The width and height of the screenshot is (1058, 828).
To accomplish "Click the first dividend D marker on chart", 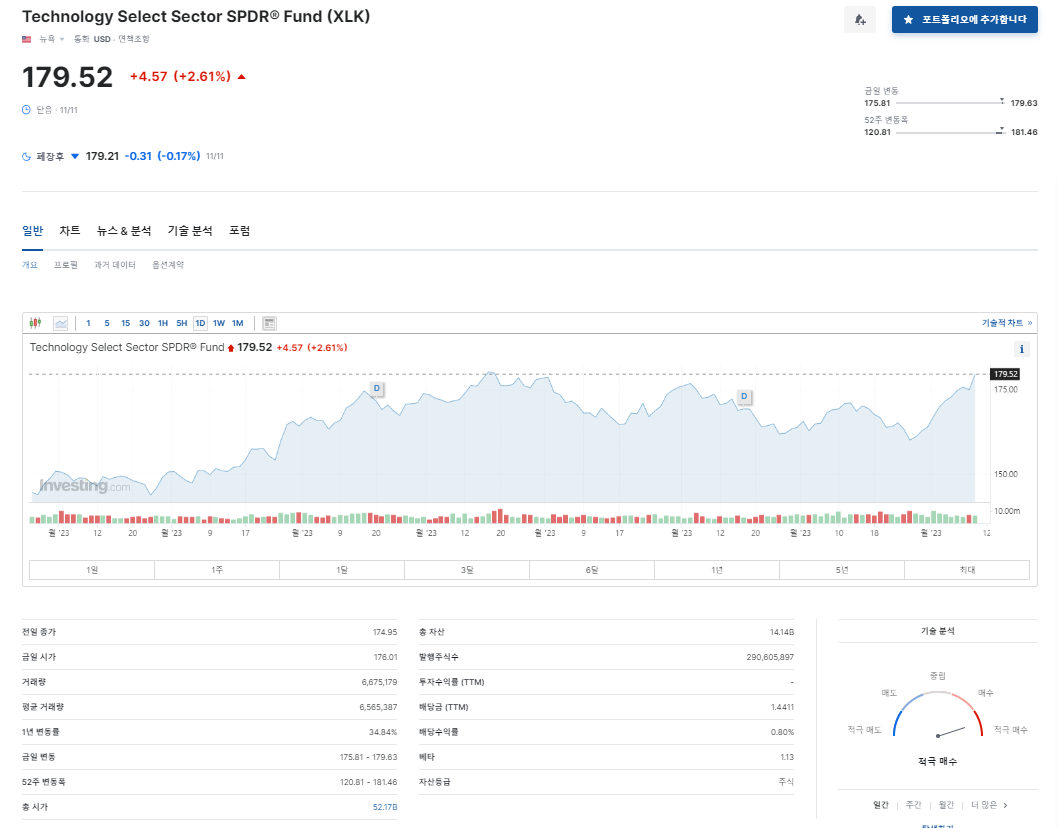I will [377, 389].
